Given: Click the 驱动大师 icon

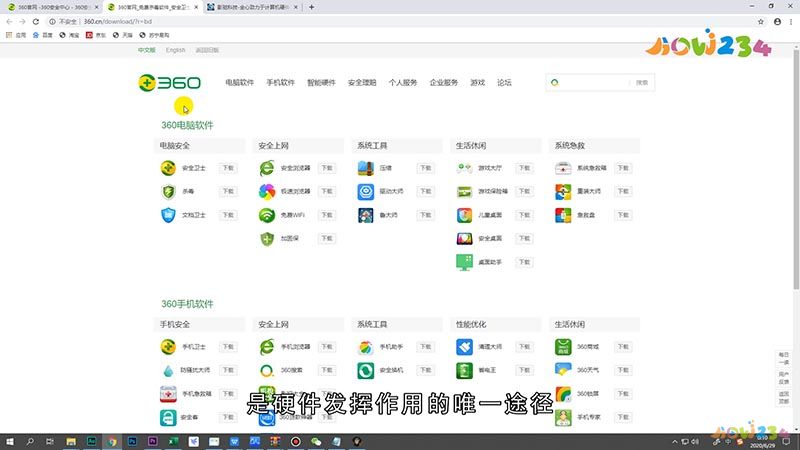Looking at the screenshot, I should click(x=366, y=191).
